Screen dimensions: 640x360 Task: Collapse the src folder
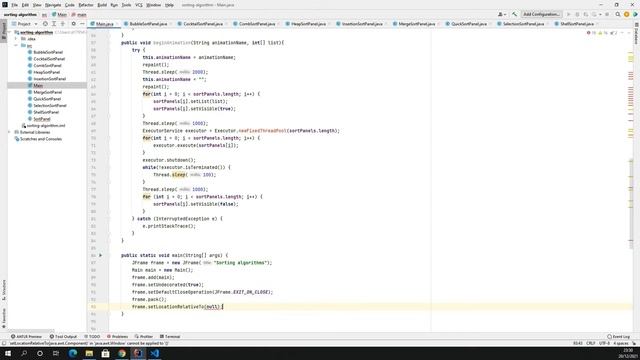(x=16, y=45)
